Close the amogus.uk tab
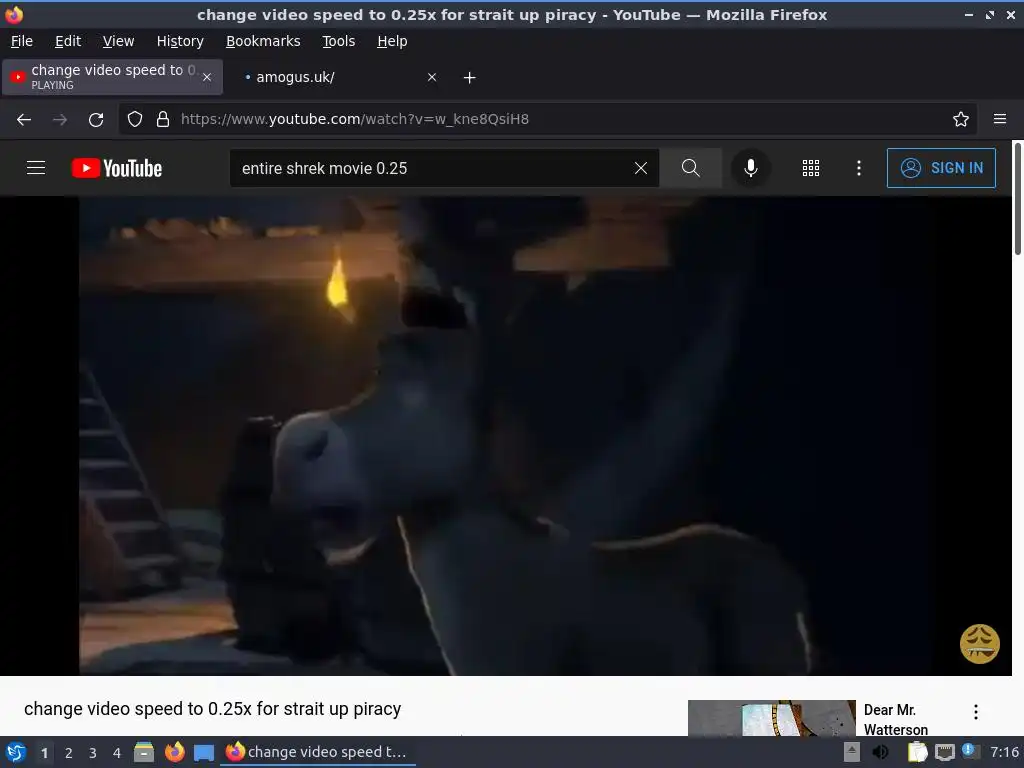1024x768 pixels. [x=432, y=77]
